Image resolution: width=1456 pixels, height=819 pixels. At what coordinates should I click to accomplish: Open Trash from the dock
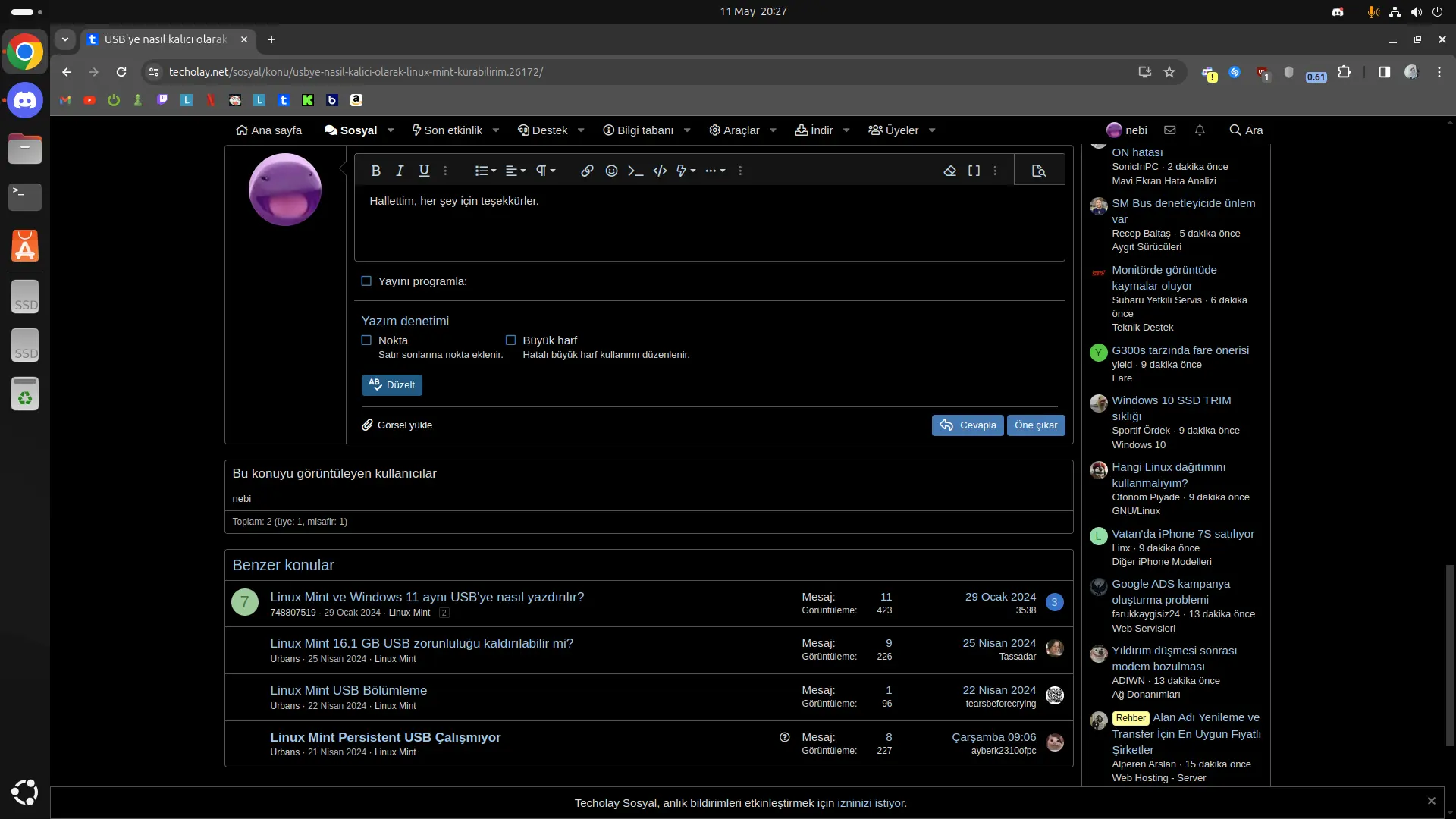click(25, 394)
